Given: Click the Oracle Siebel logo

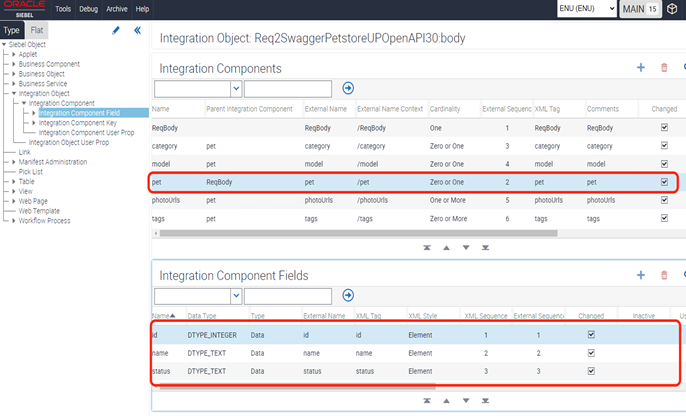Looking at the screenshot, I should pyautogui.click(x=24, y=9).
